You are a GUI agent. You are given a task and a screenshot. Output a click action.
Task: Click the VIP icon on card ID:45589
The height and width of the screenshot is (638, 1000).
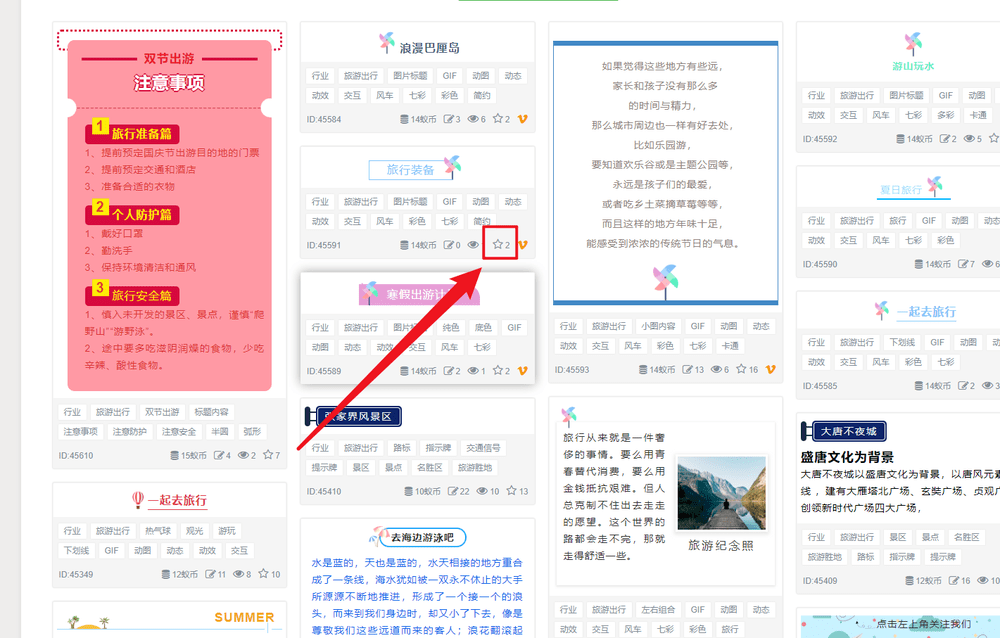522,371
